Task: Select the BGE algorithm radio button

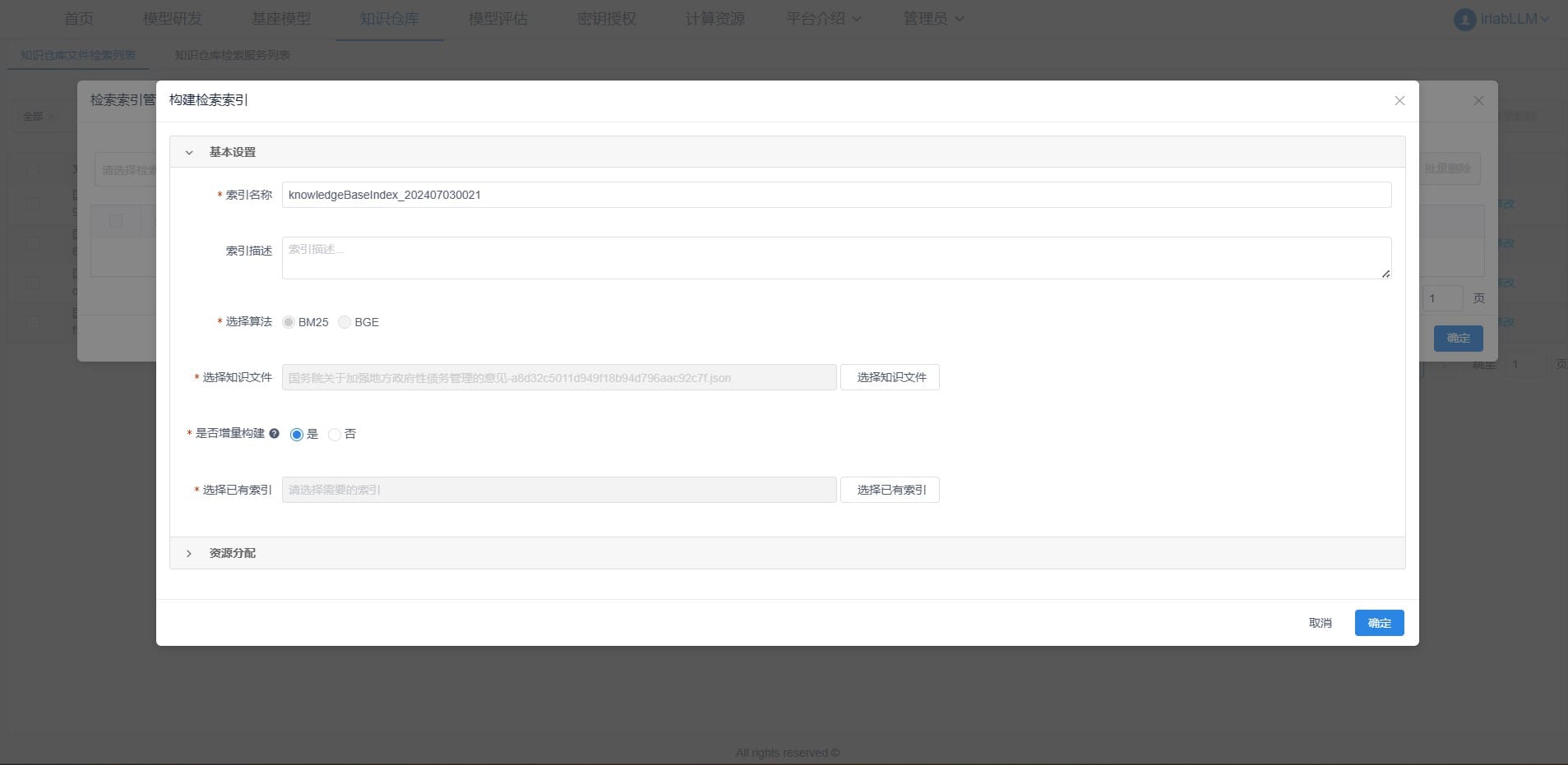Action: 345,322
